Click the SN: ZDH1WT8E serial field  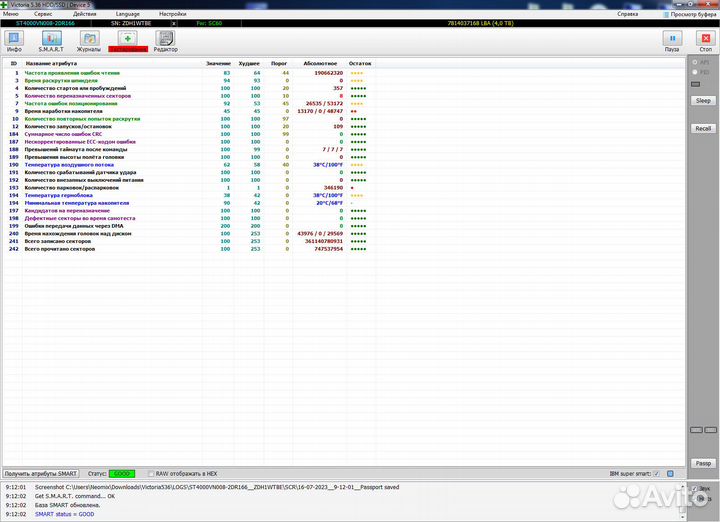[131, 23]
